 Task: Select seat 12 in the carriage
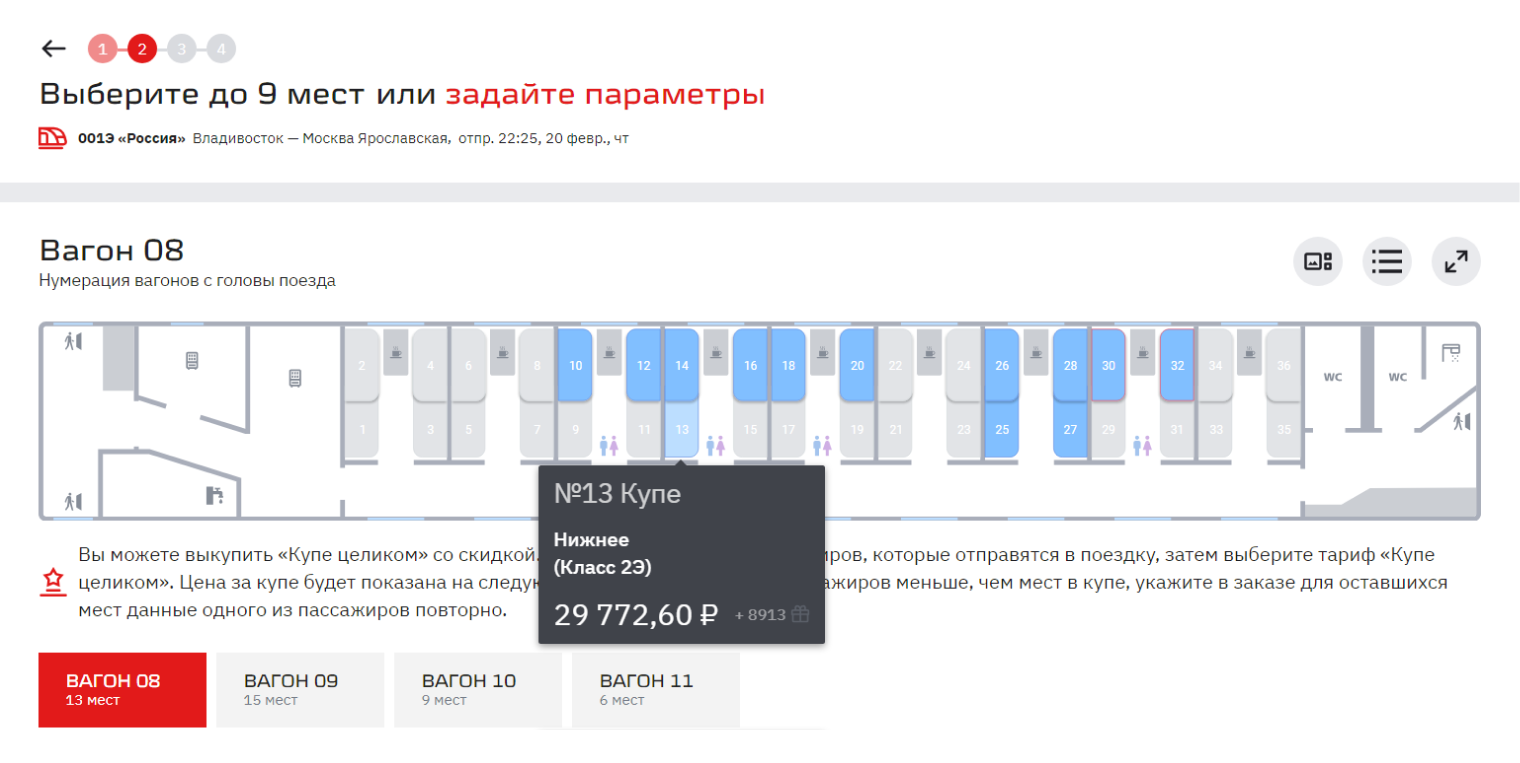(x=644, y=365)
